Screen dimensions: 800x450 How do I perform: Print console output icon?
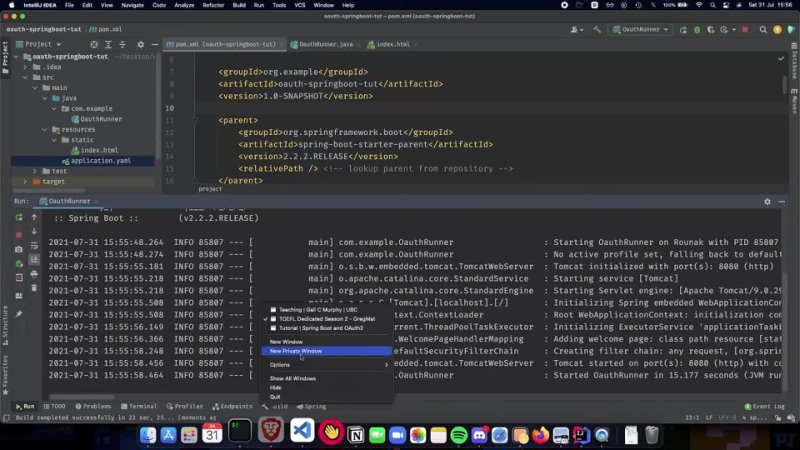34,274
